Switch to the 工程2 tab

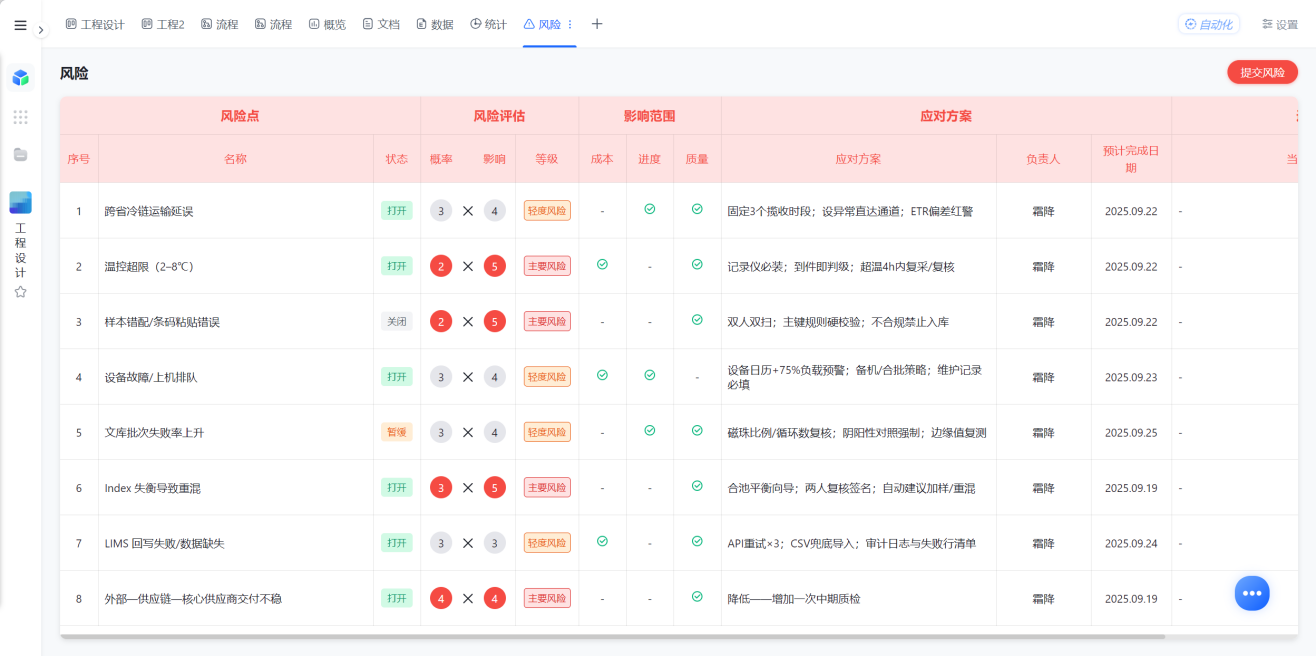(163, 24)
